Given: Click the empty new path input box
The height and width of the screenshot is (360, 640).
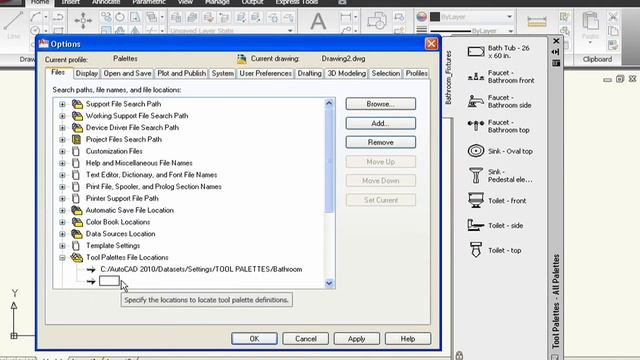Looking at the screenshot, I should click(x=109, y=281).
